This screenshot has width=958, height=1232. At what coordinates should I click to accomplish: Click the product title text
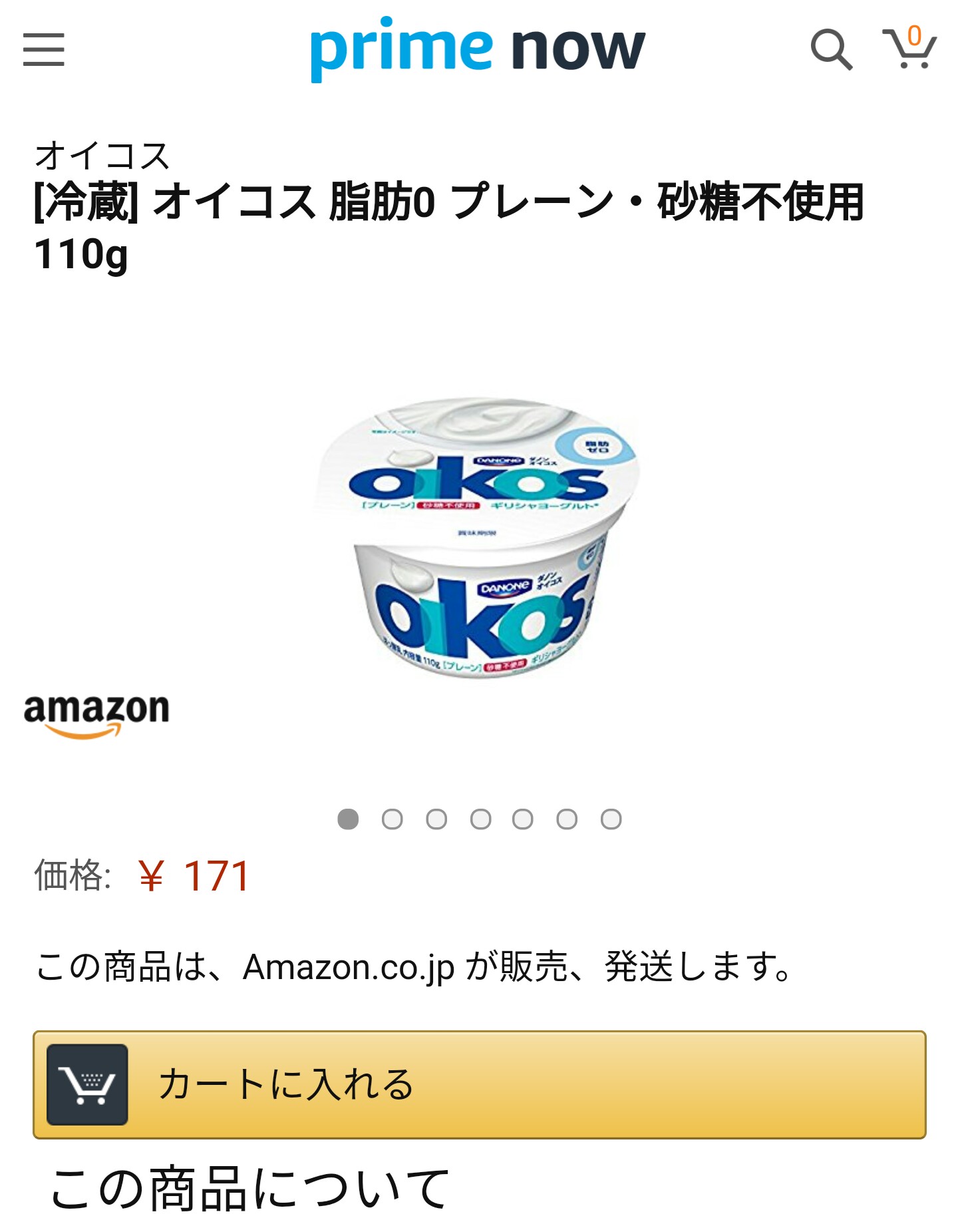pyautogui.click(x=449, y=227)
